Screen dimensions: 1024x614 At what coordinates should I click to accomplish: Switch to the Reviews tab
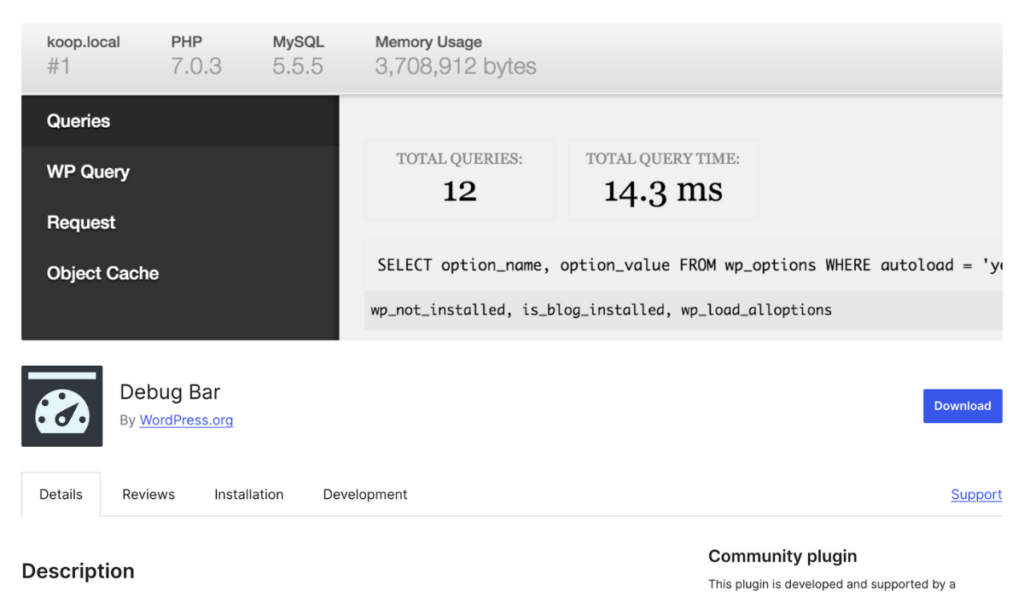click(x=147, y=494)
